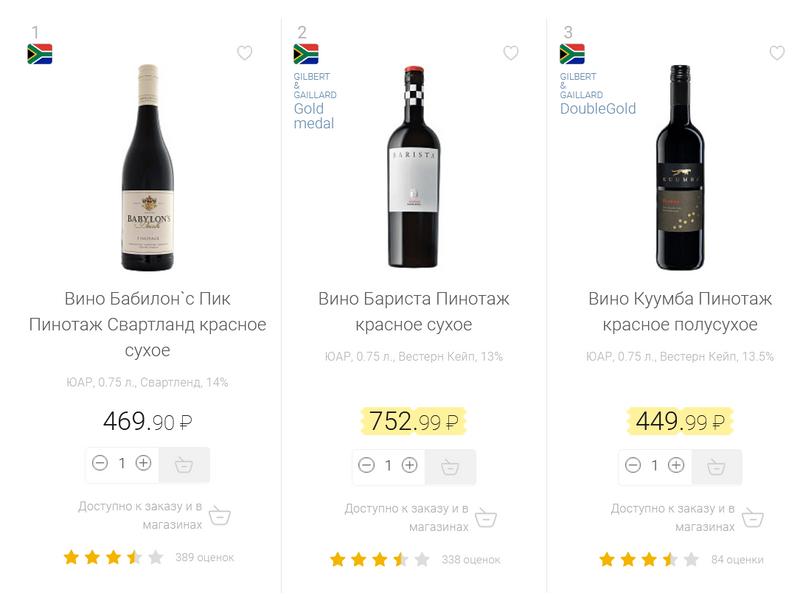Decrease quantity of Babylon's Peak wine

[x=100, y=463]
